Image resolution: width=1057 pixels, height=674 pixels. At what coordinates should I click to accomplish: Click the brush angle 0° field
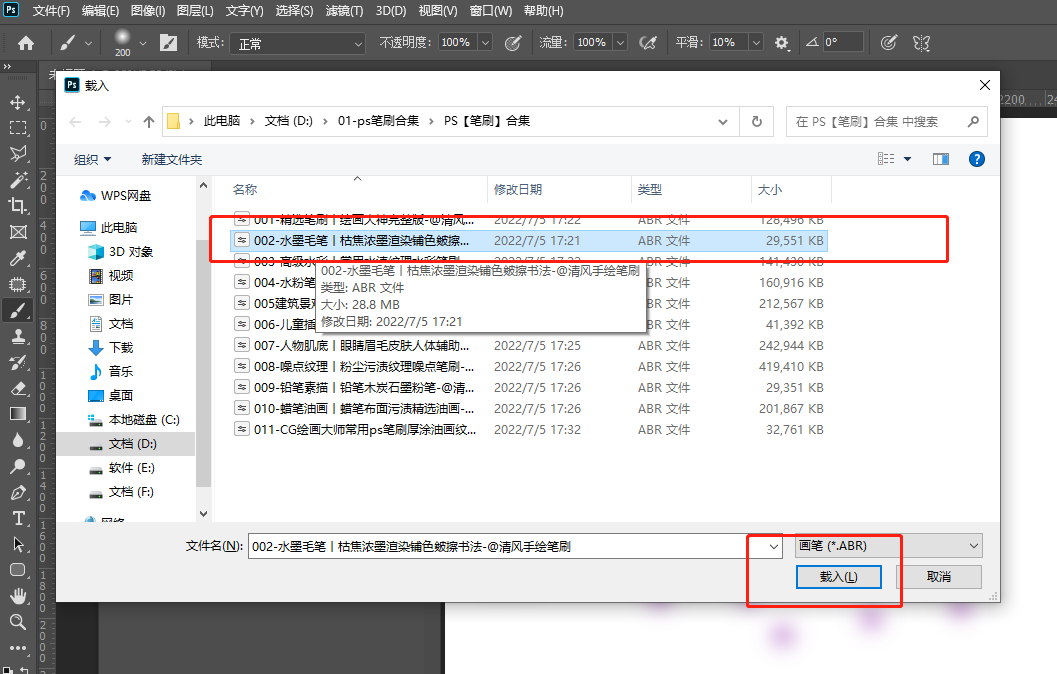pos(843,42)
